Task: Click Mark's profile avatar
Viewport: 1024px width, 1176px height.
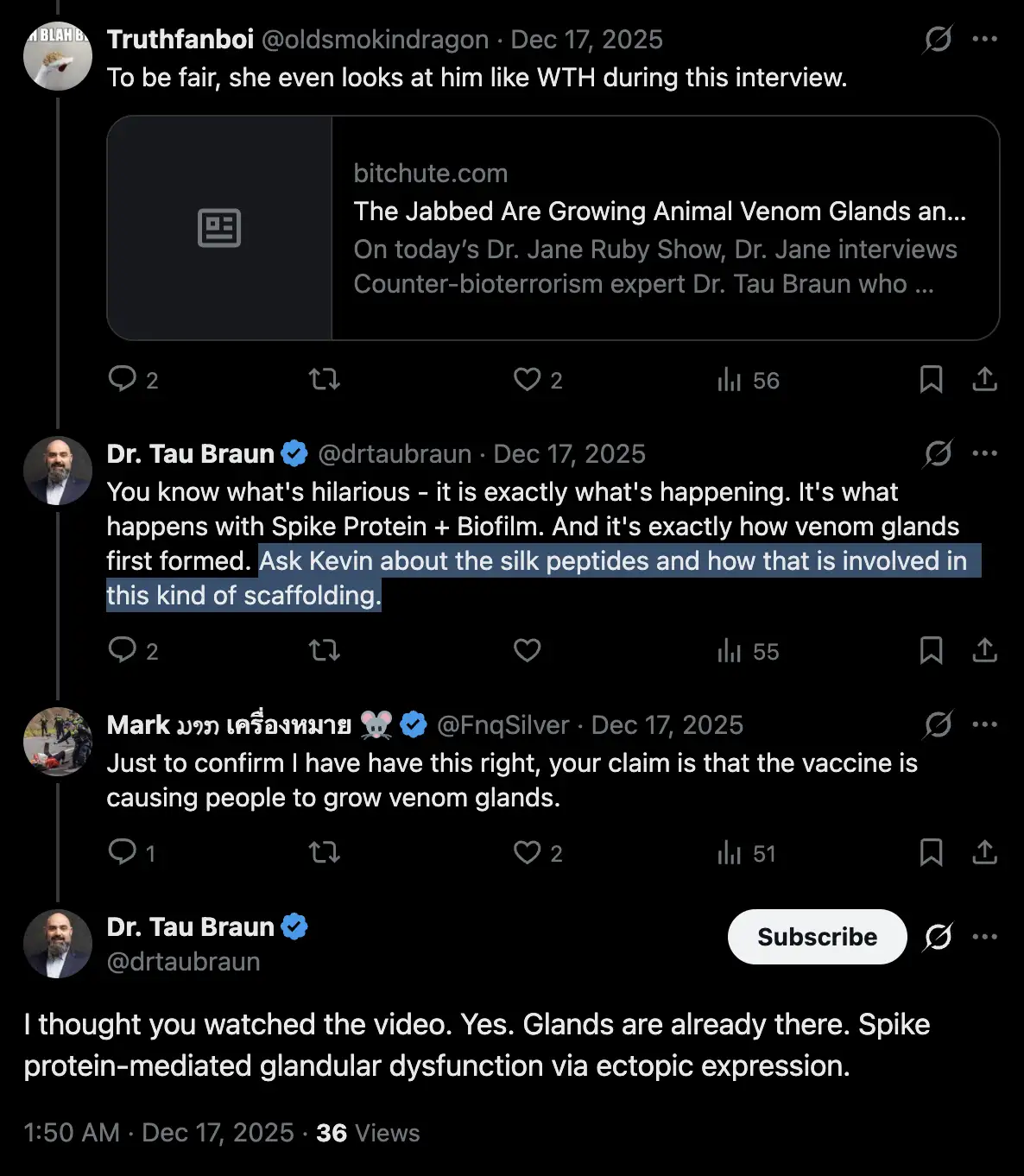Action: pyautogui.click(x=58, y=742)
